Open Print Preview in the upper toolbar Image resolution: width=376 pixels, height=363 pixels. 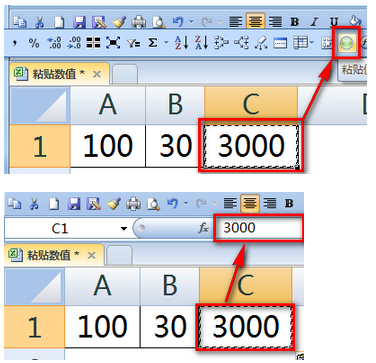(157, 22)
